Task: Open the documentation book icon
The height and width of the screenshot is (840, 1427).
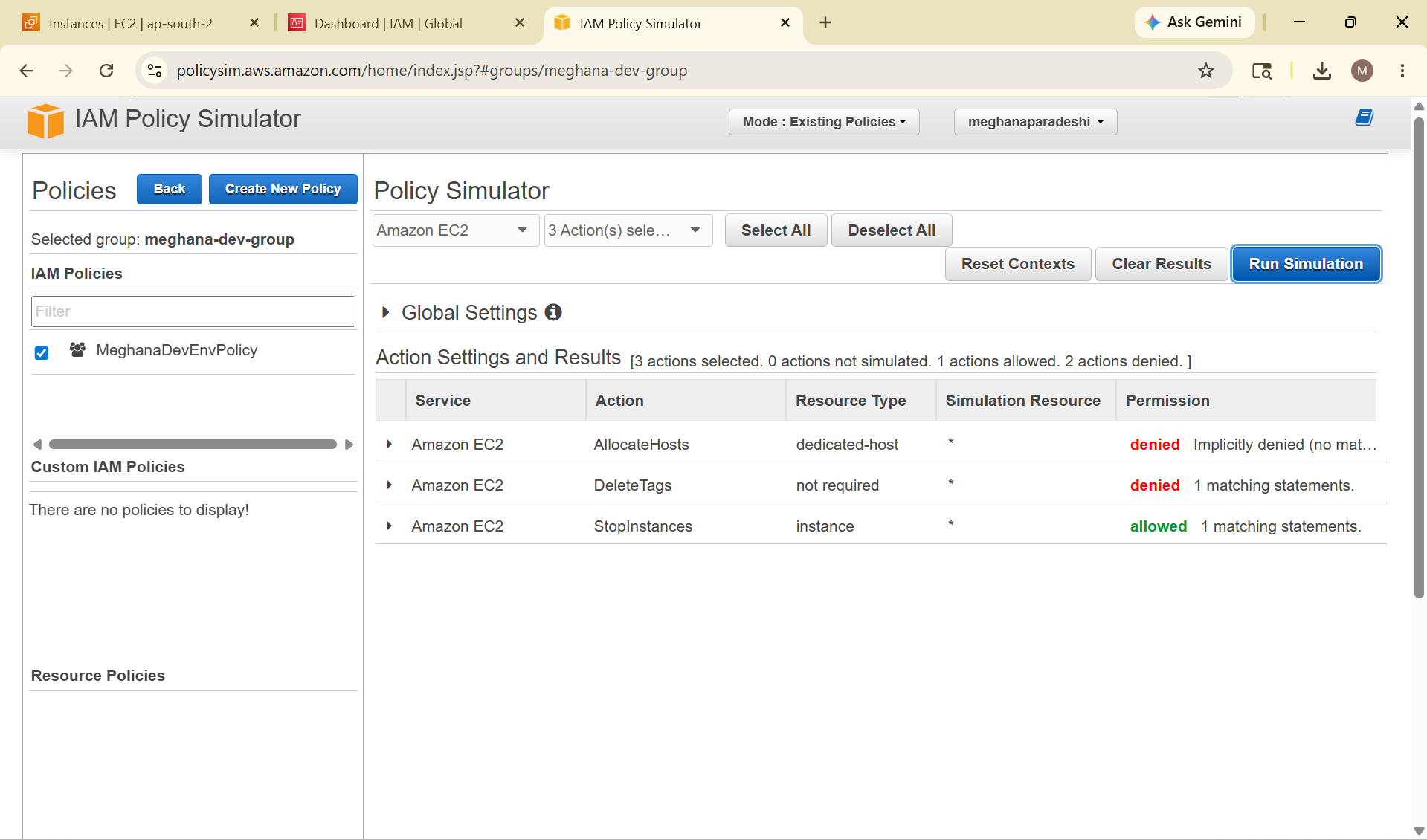Action: click(1364, 117)
